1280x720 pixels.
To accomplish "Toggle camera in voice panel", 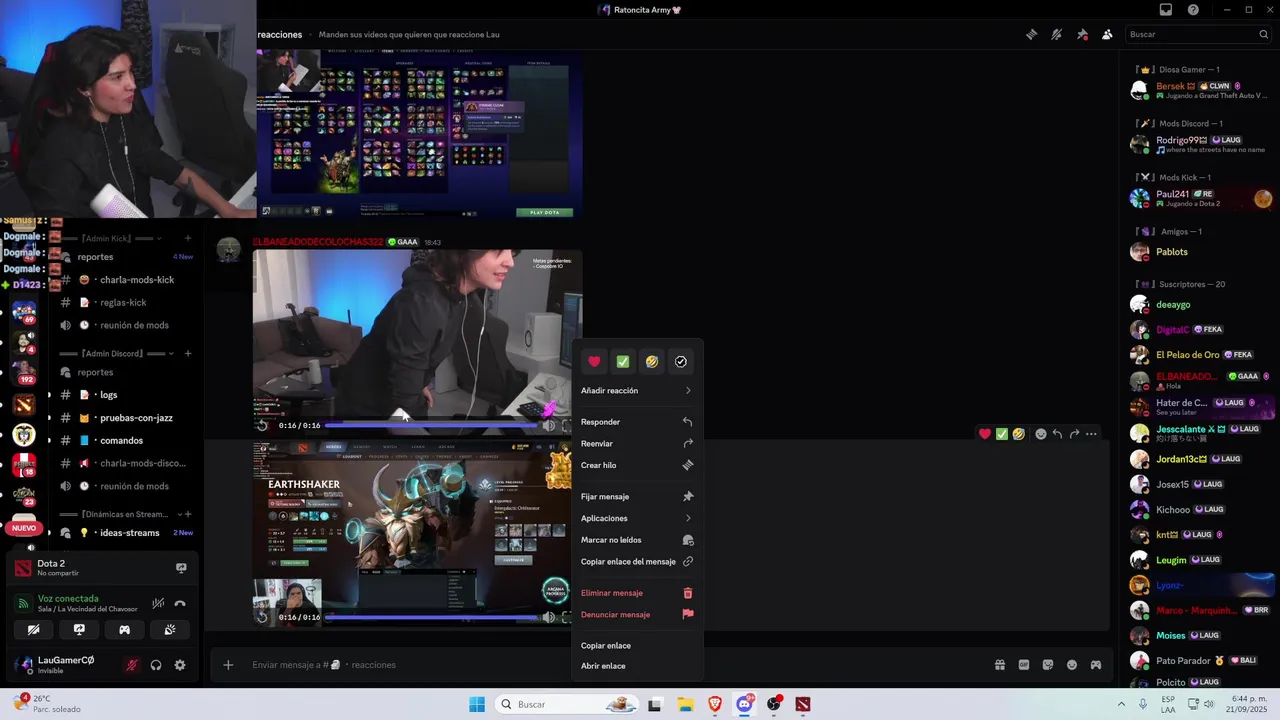I will pyautogui.click(x=34, y=630).
